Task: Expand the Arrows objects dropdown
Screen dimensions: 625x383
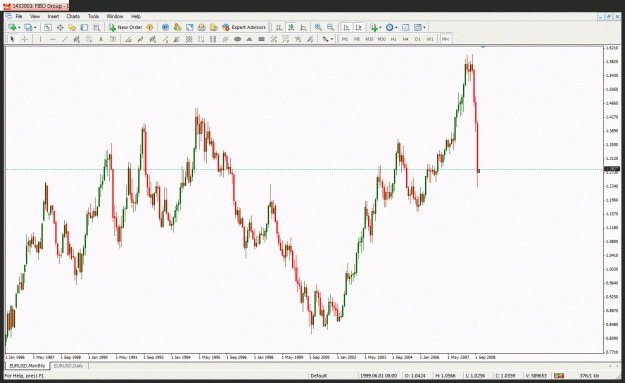Action: (332, 39)
